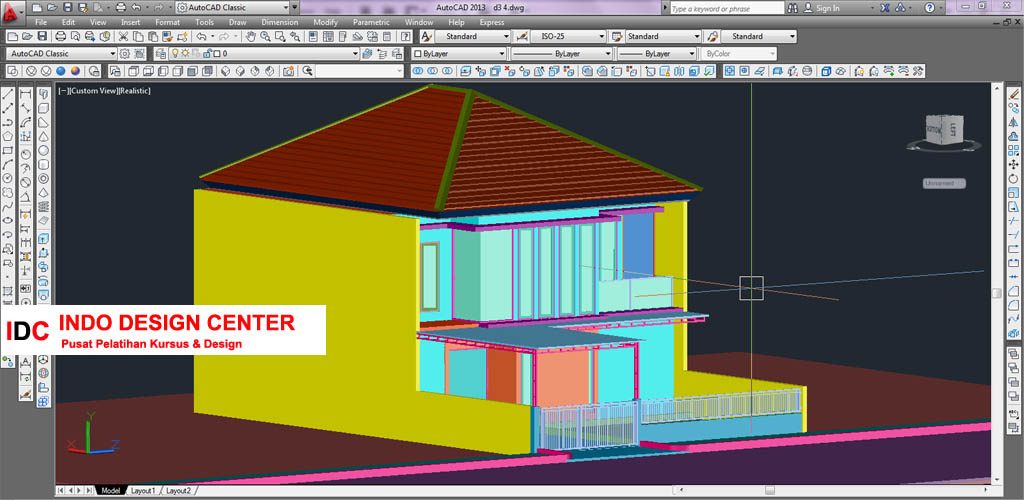This screenshot has height=500, width=1024.
Task: Select the Erase tool in Modify toolbar
Action: pyautogui.click(x=1014, y=95)
